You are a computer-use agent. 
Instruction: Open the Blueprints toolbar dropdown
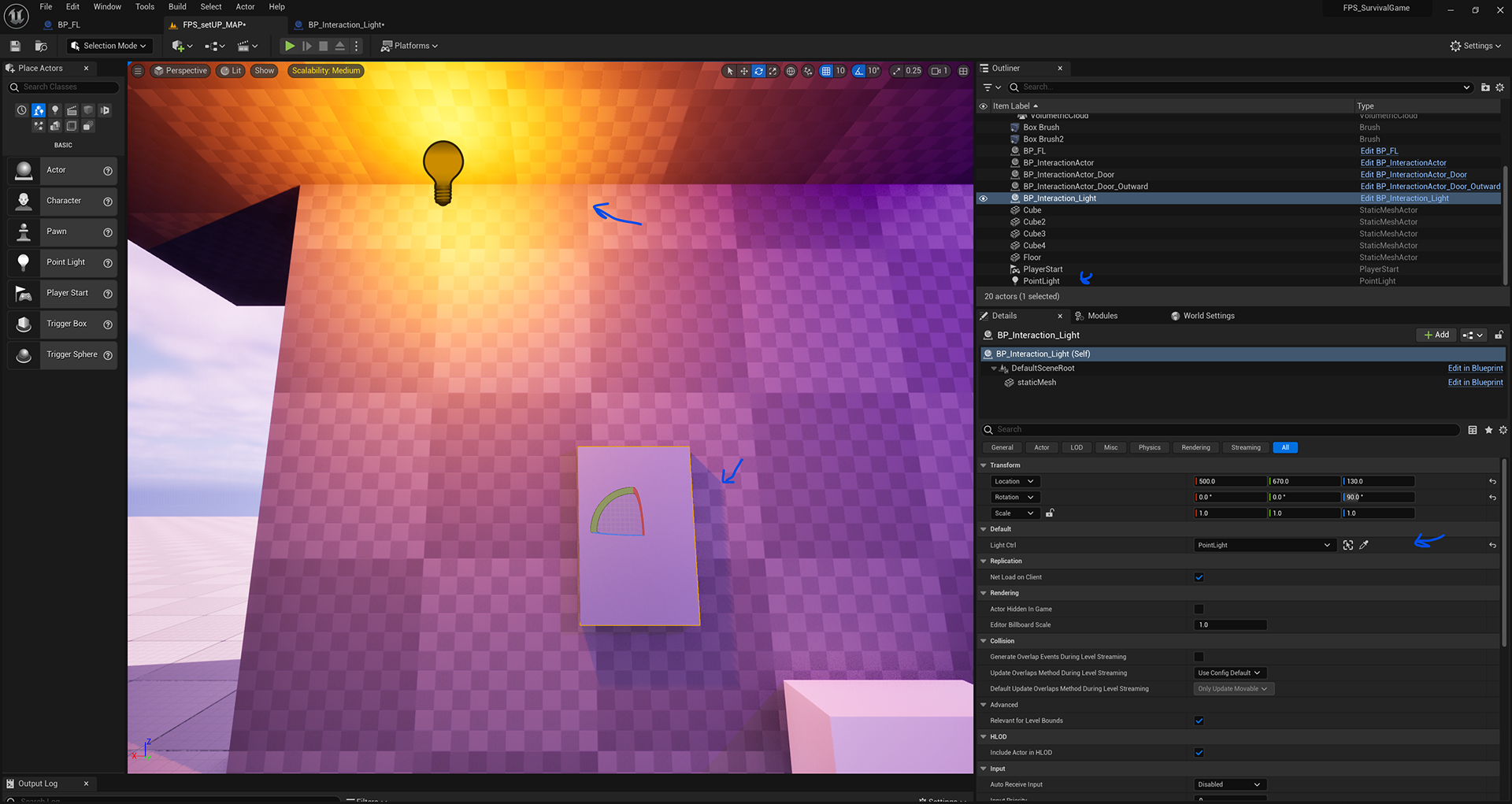tap(214, 46)
